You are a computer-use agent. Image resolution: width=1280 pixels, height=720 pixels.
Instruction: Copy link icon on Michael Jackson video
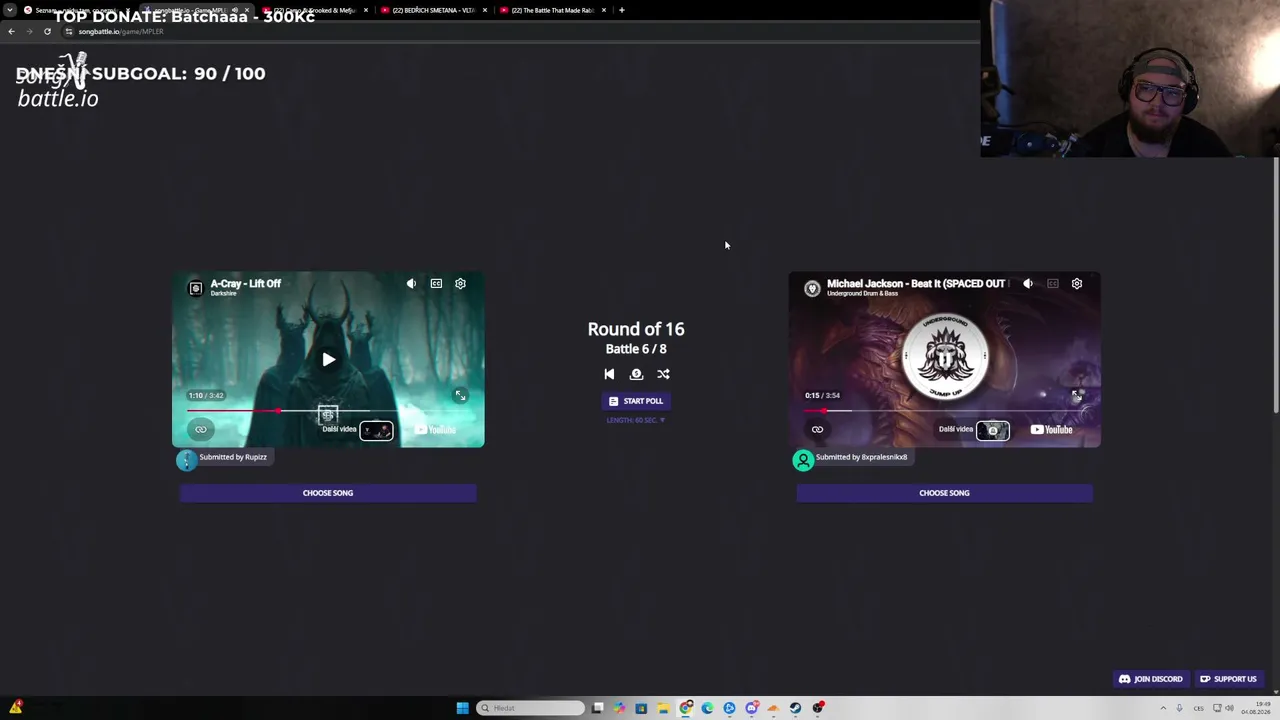(817, 430)
